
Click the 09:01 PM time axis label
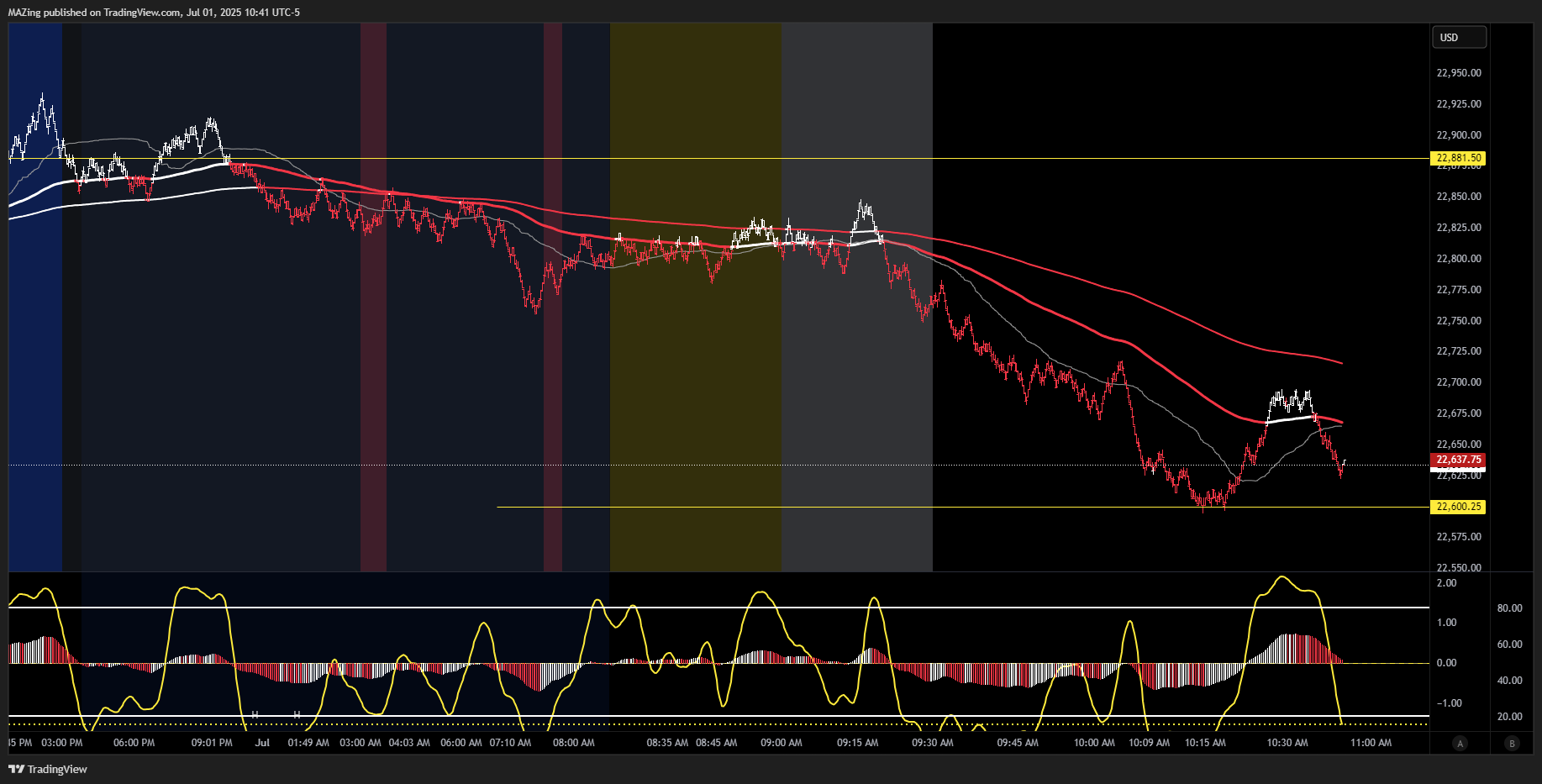coord(212,743)
